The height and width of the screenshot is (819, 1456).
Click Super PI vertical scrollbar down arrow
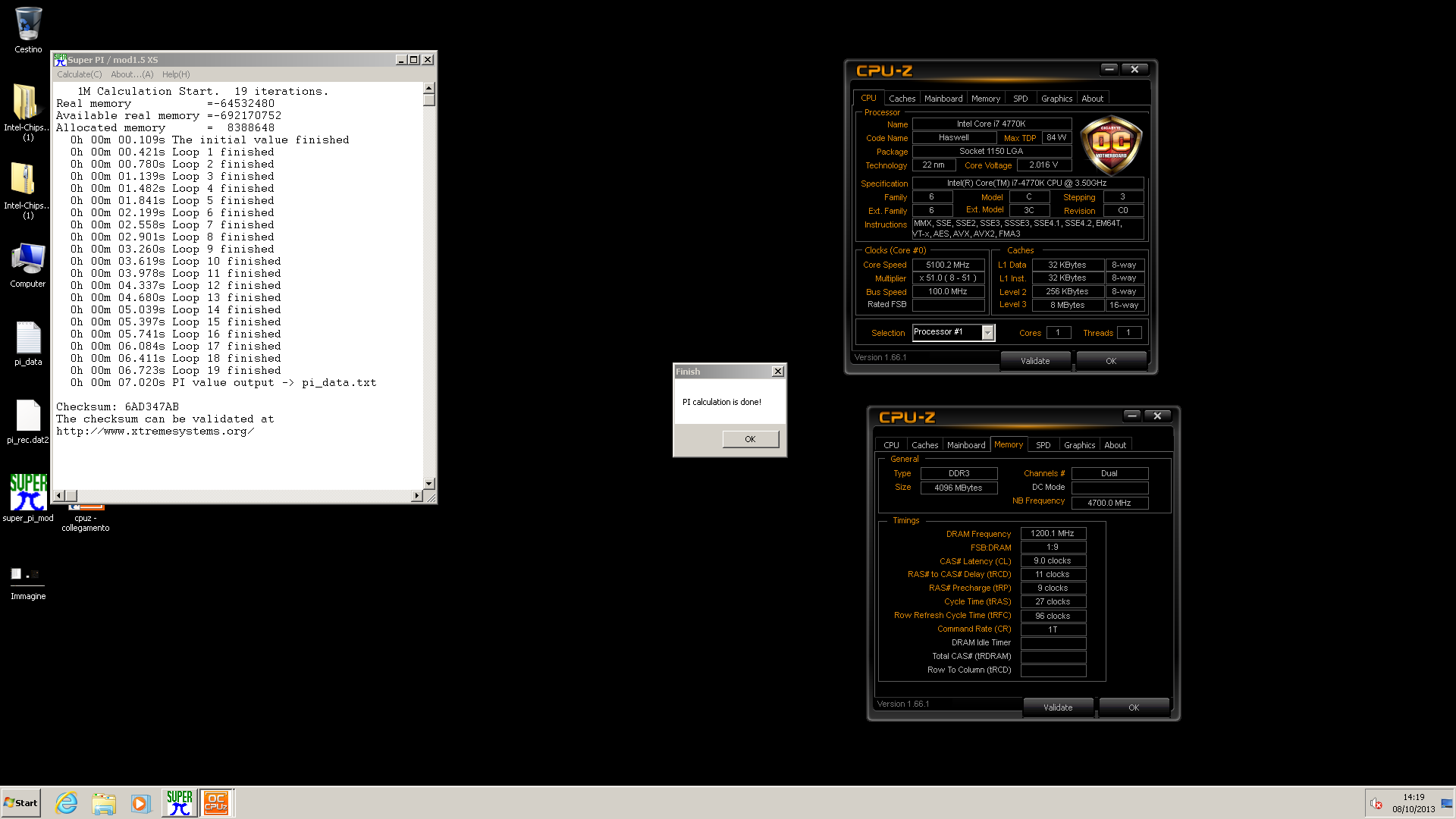coord(429,483)
